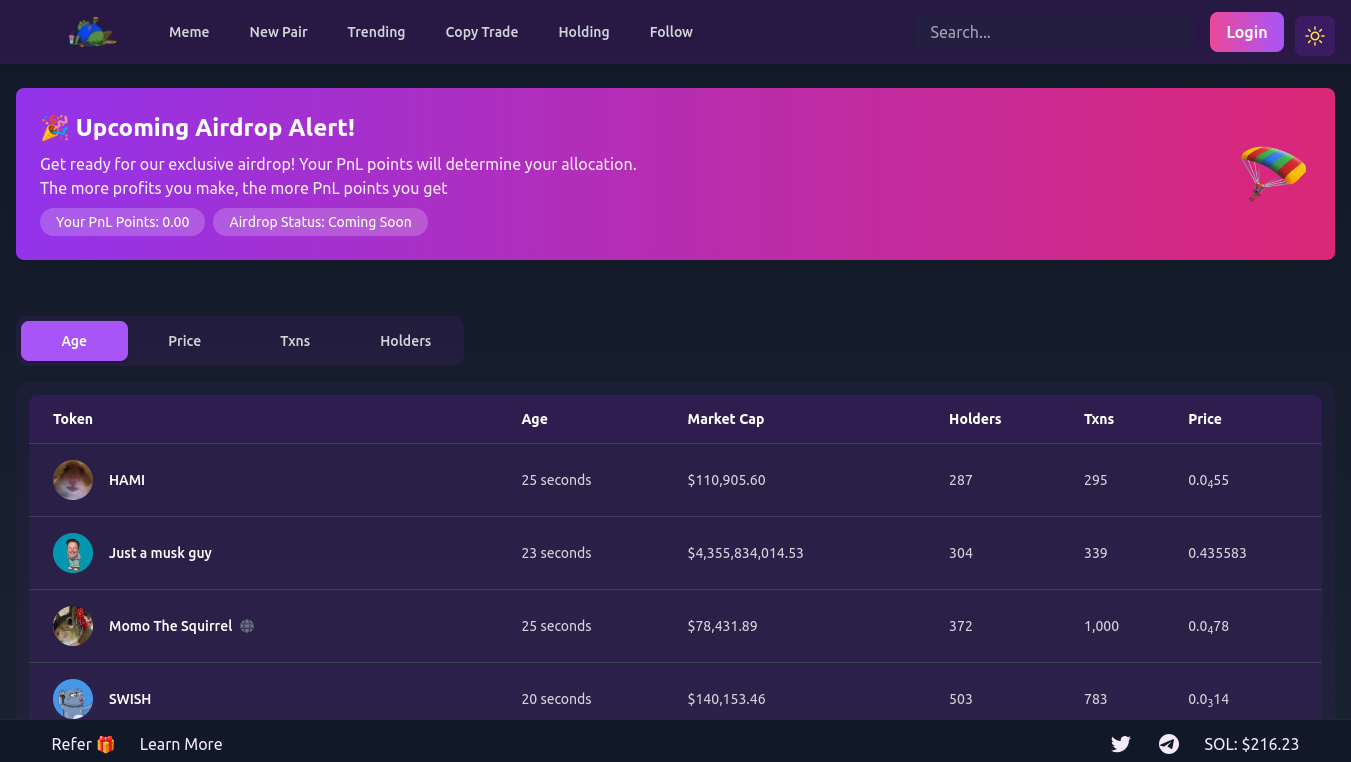Viewport: 1351px width, 762px height.
Task: Open the Telegram link in footer
Action: pyautogui.click(x=1169, y=744)
